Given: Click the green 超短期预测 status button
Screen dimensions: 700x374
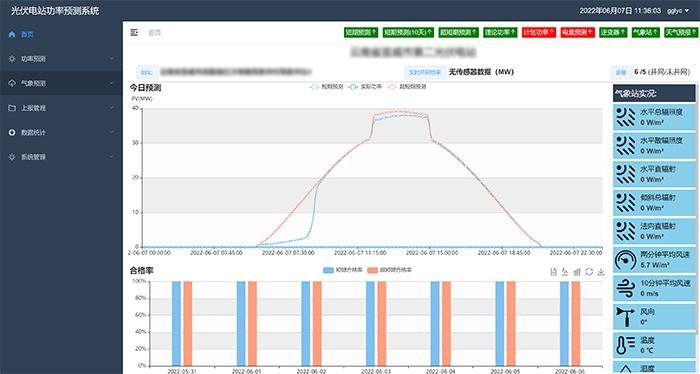Looking at the screenshot, I should tap(458, 32).
